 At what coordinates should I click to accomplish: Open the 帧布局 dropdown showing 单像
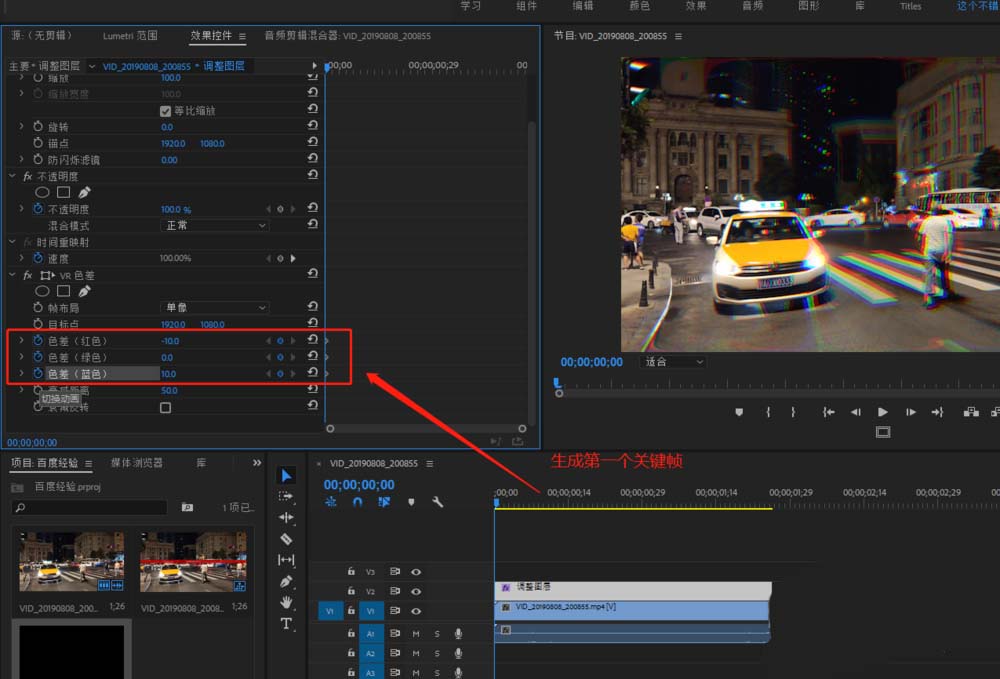pos(215,307)
